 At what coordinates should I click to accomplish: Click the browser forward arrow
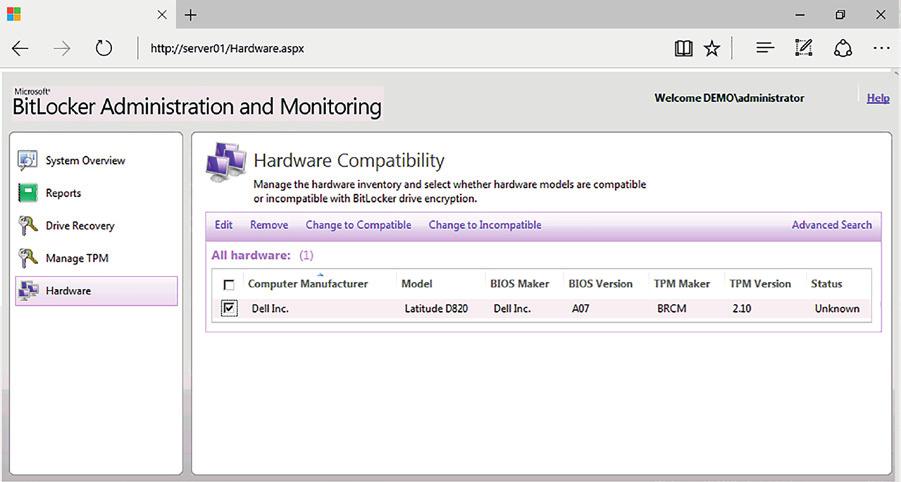(x=61, y=49)
